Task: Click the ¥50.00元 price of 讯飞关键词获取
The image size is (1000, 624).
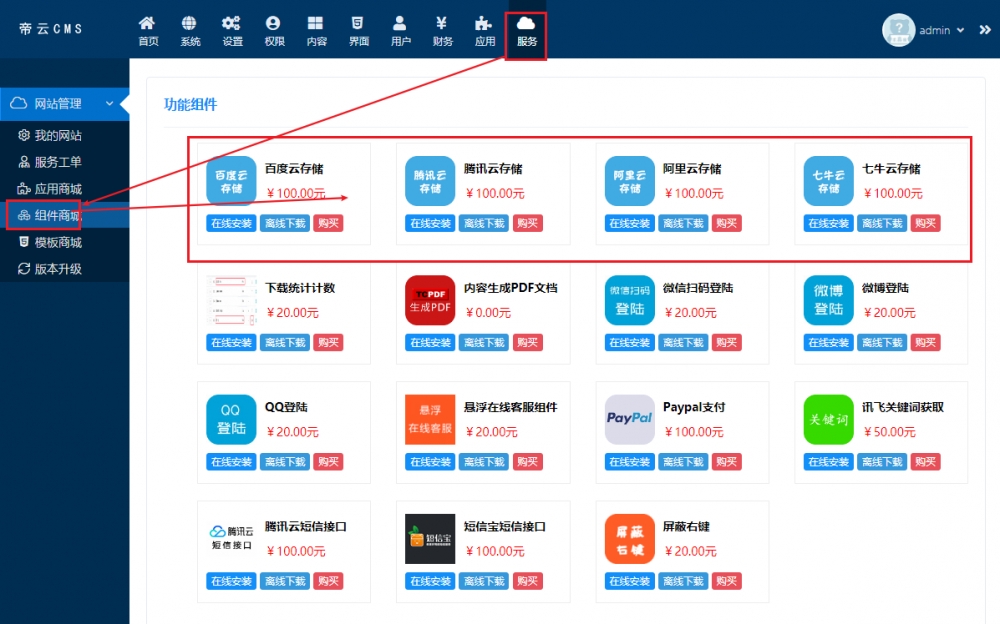Action: click(x=889, y=432)
